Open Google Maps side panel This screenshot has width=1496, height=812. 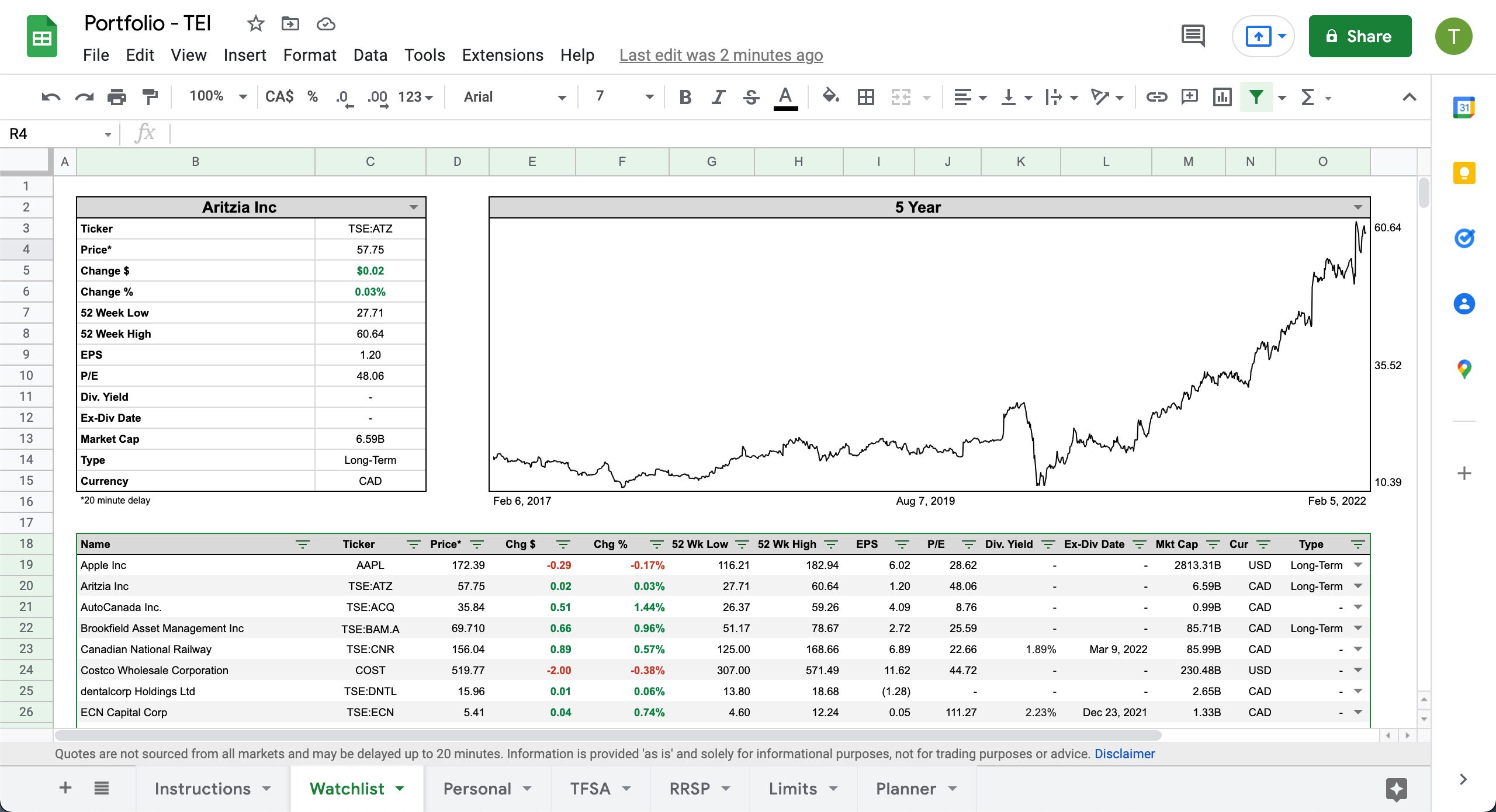[x=1464, y=369]
